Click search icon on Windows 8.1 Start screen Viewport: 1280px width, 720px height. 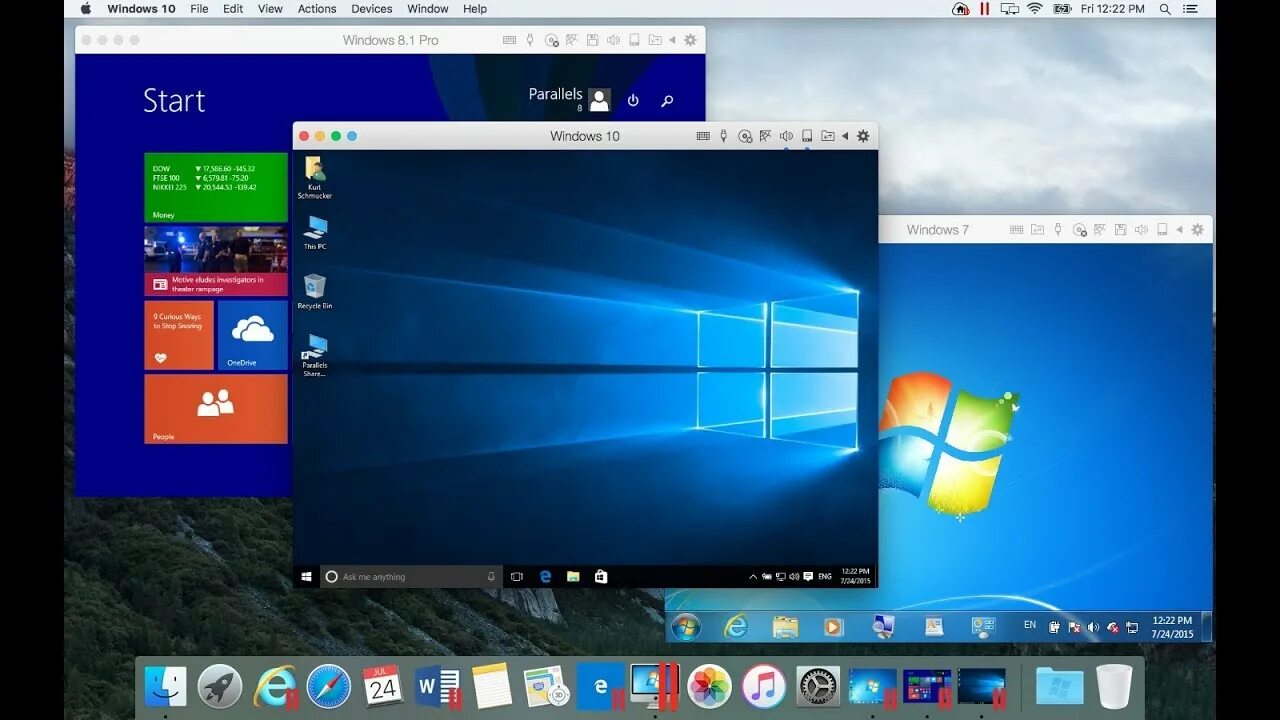pyautogui.click(x=667, y=101)
